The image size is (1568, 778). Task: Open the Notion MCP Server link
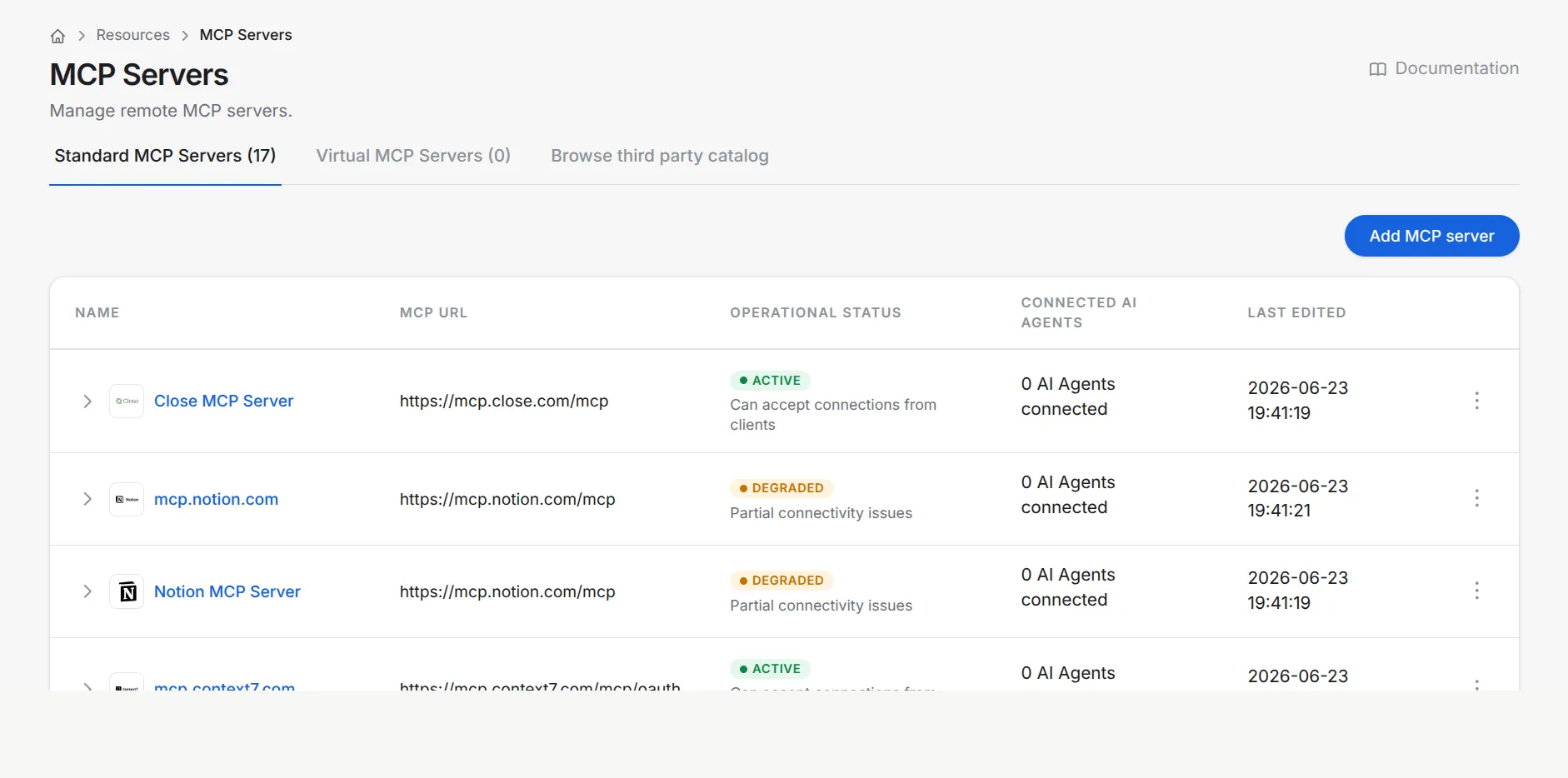[x=227, y=591]
